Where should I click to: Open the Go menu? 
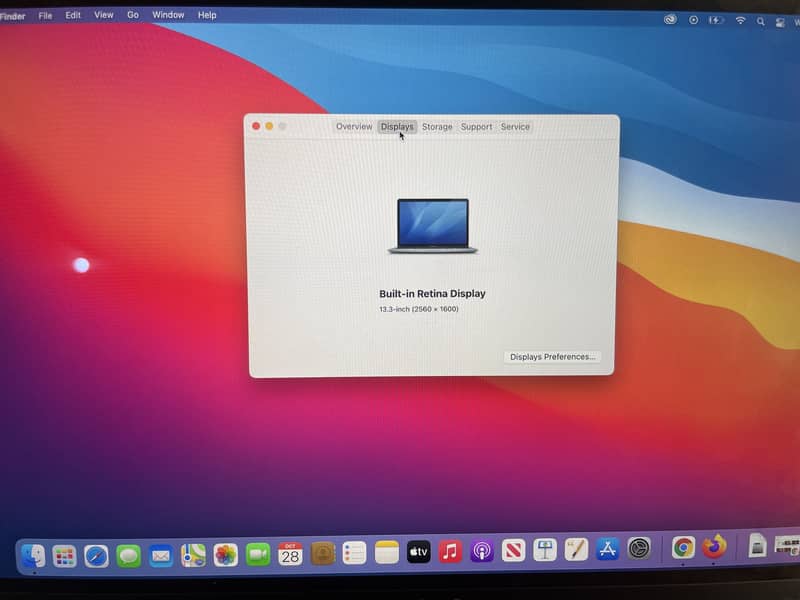133,15
